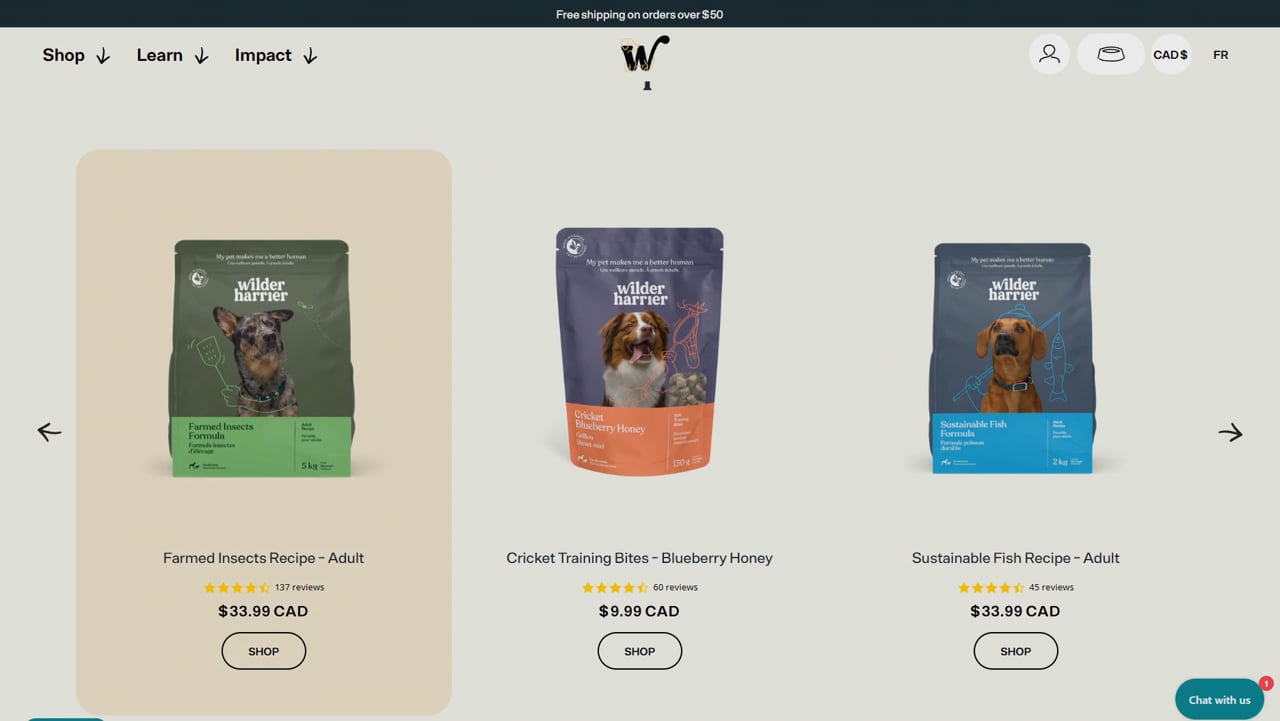Select the green Farmed Insects Formula bag image

tap(261, 358)
